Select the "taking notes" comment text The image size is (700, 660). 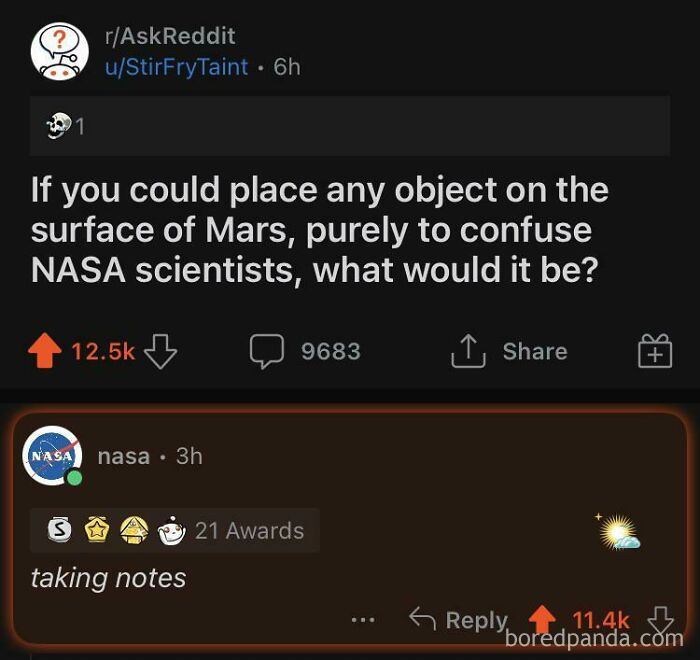click(x=108, y=578)
